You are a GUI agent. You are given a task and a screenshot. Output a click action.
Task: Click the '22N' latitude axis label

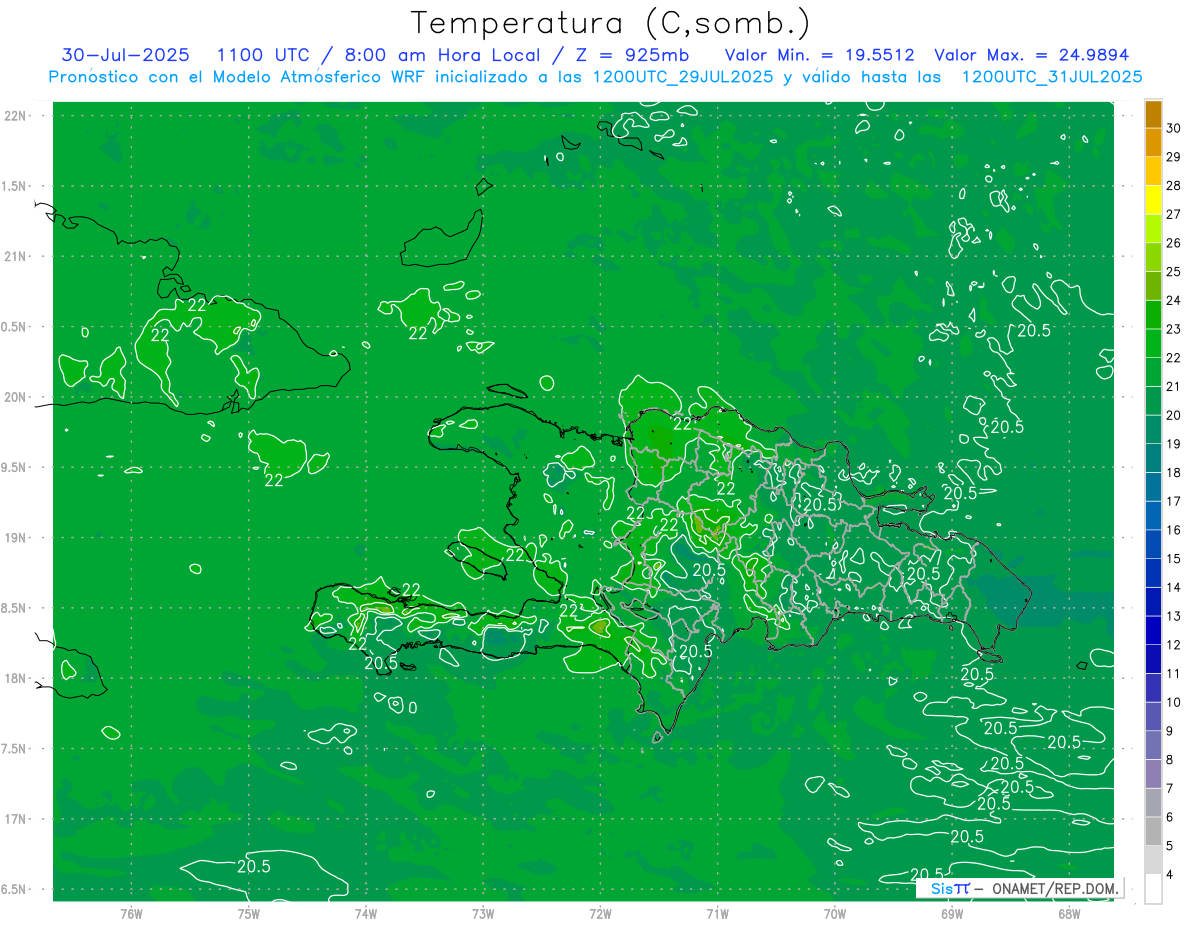click(15, 116)
